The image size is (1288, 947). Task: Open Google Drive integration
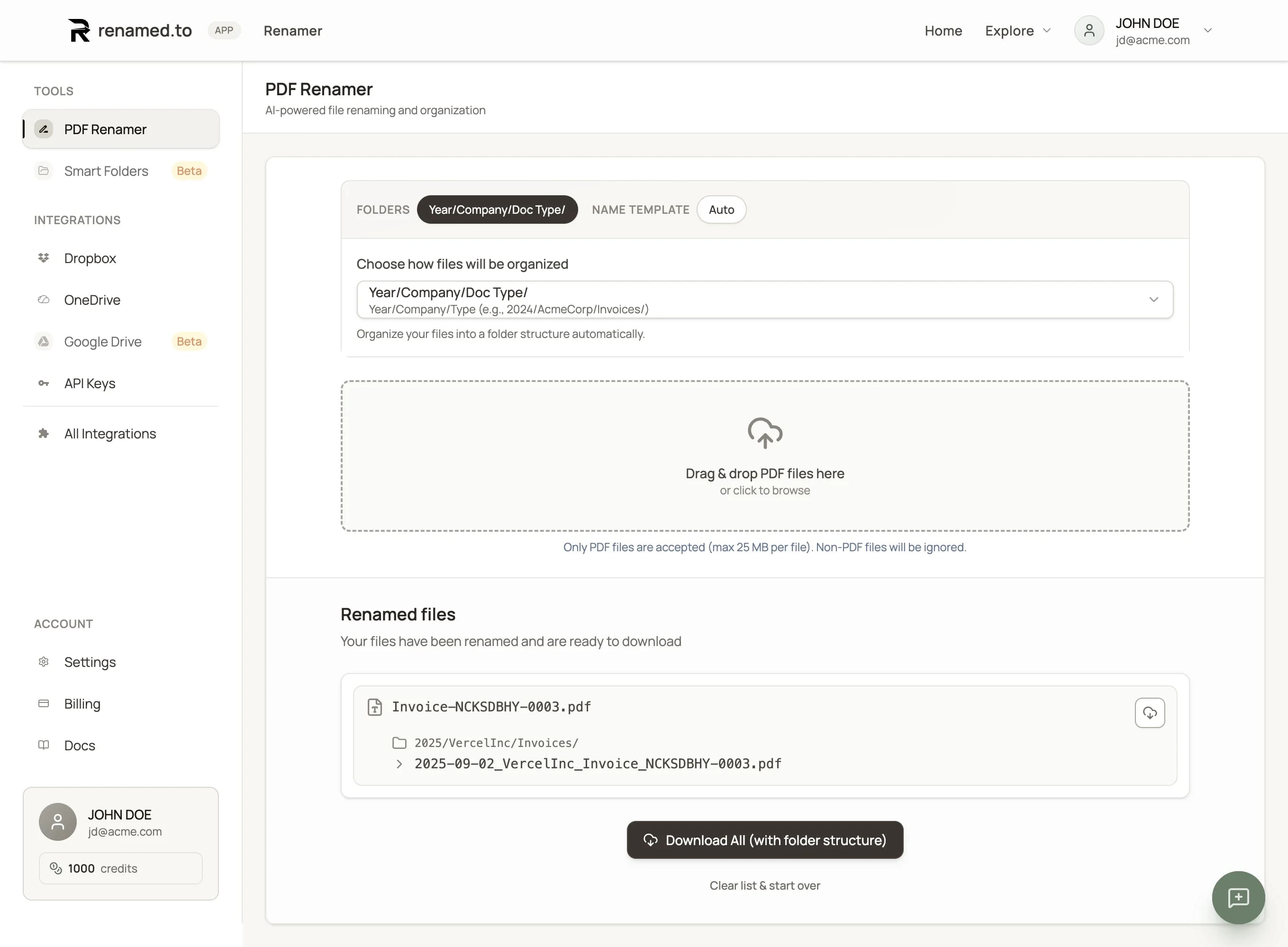click(103, 342)
